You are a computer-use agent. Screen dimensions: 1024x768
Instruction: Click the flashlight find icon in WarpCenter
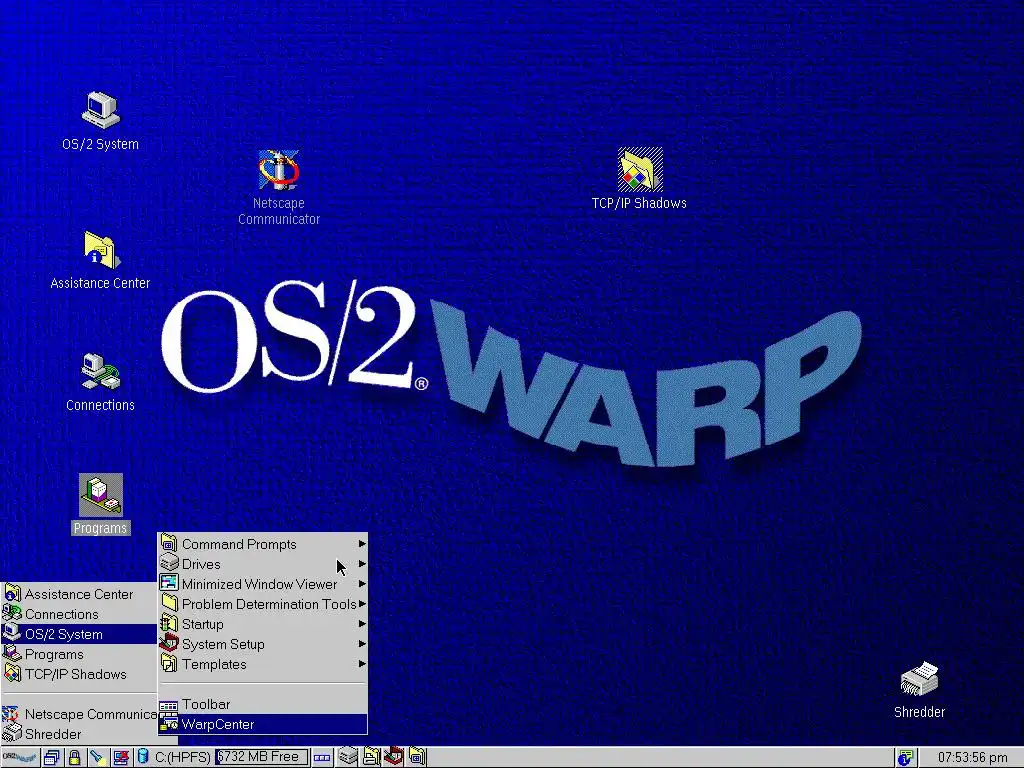tap(97, 758)
